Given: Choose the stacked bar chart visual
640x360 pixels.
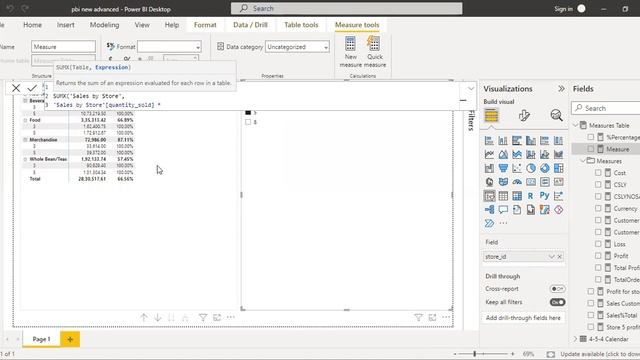Looking at the screenshot, I should pyautogui.click(x=489, y=141).
